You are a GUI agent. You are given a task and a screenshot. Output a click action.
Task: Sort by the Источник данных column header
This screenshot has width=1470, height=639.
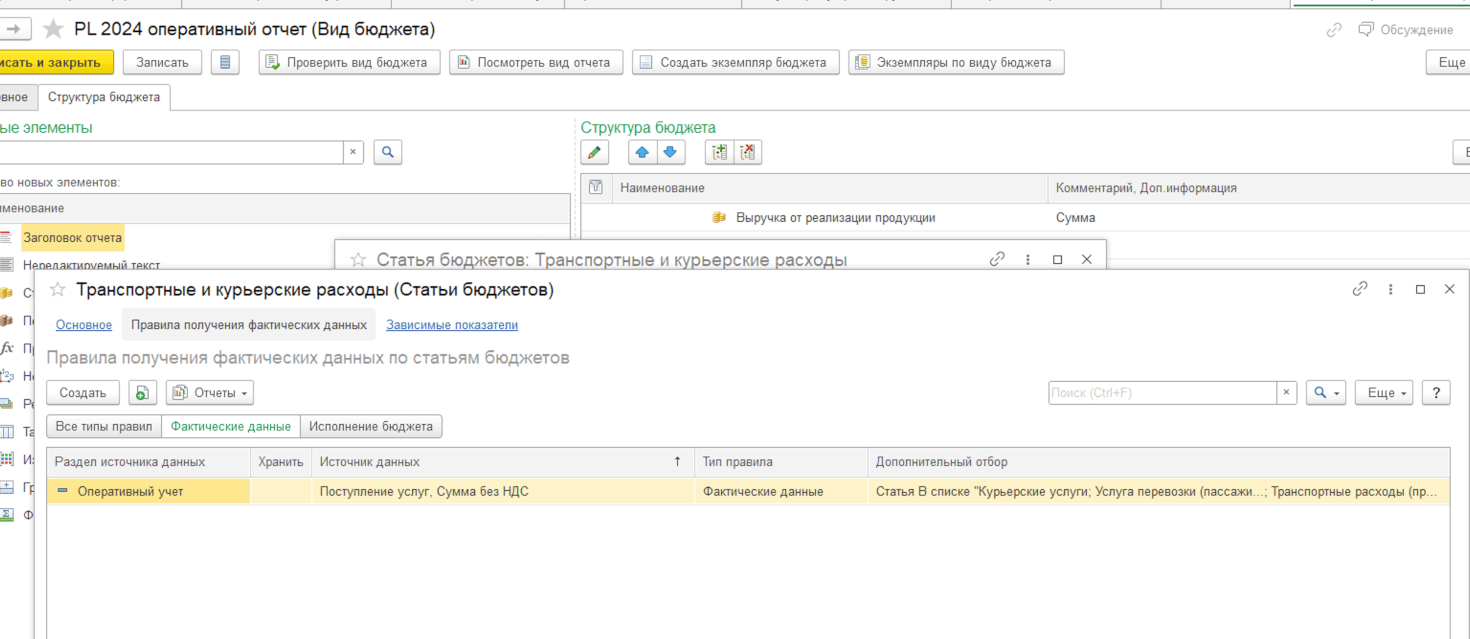[x=500, y=462]
